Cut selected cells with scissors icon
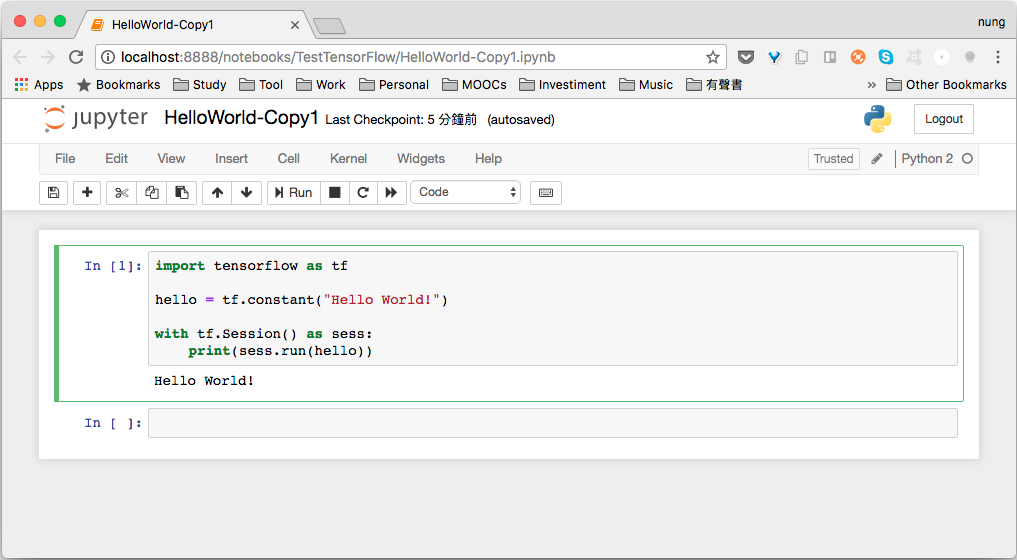The width and height of the screenshot is (1017, 560). click(x=121, y=193)
